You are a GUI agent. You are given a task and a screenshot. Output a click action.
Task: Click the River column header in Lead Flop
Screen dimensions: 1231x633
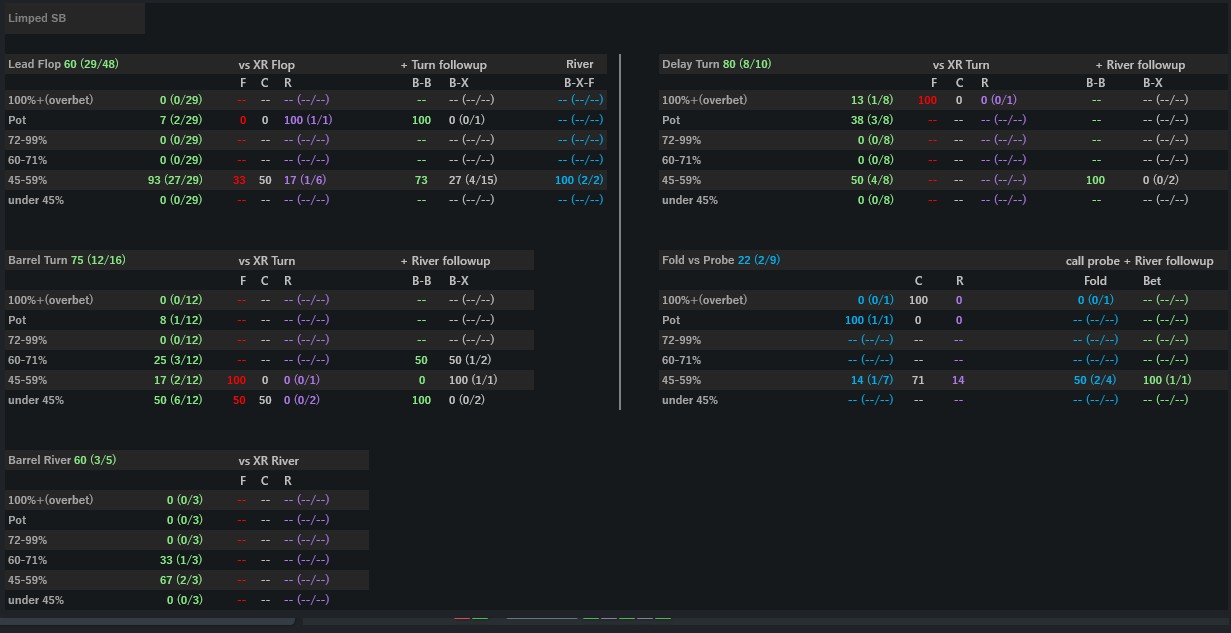[x=579, y=64]
